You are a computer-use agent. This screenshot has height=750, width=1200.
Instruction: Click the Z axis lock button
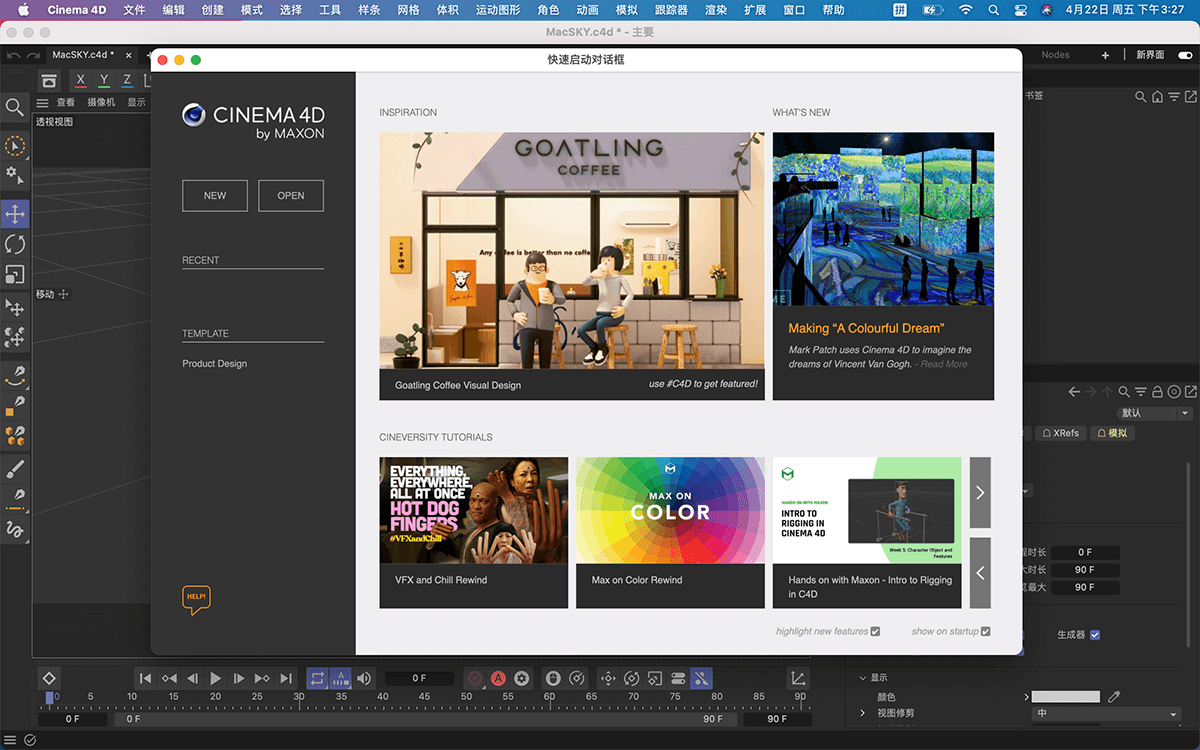127,80
